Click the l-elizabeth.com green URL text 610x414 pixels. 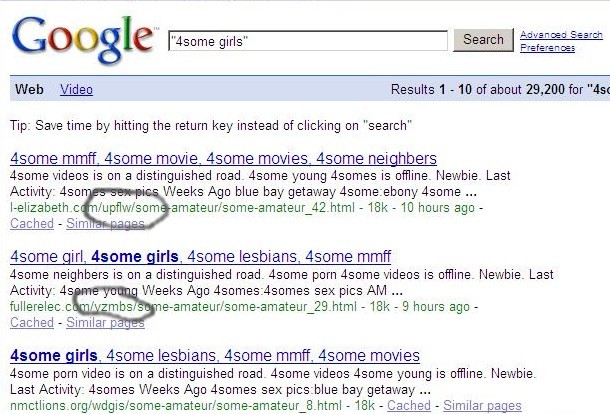[182, 207]
